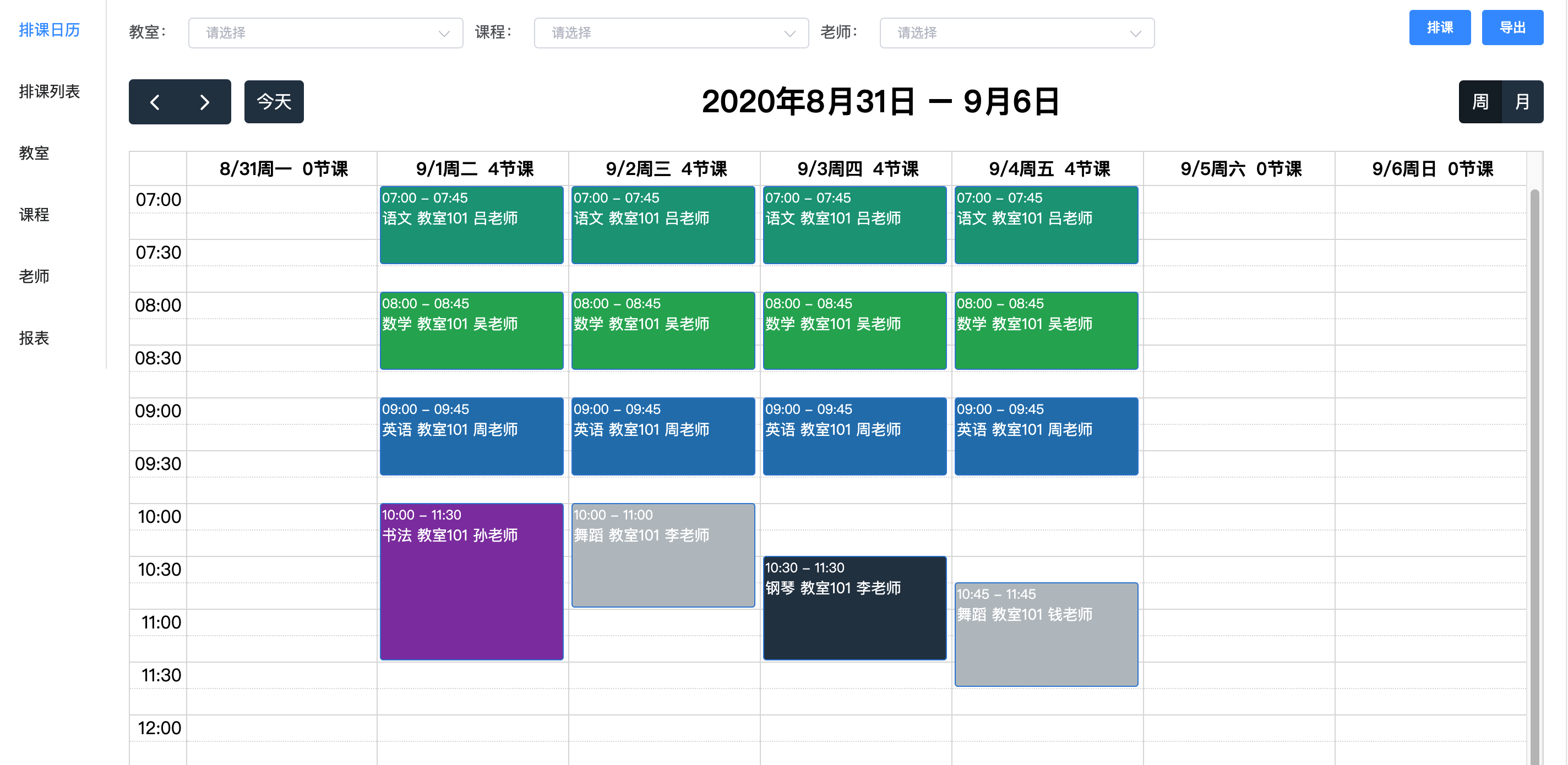Viewport: 1568px width, 765px height.
Task: Export schedule with 导出 button
Action: pos(1511,28)
